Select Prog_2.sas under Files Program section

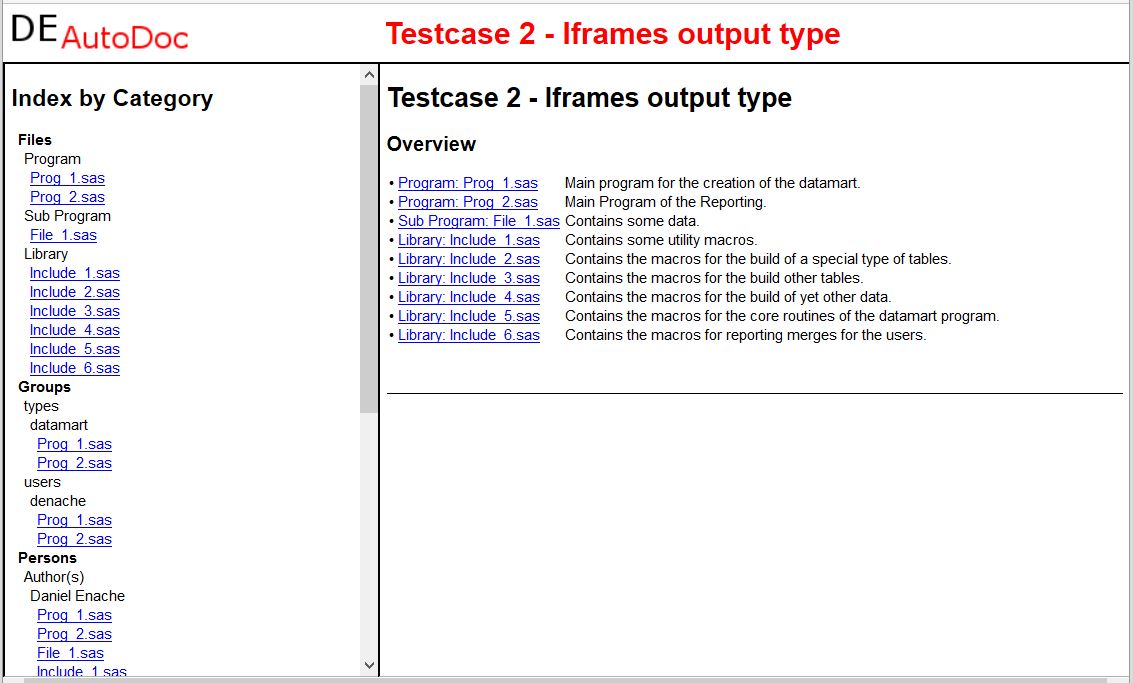pos(67,197)
